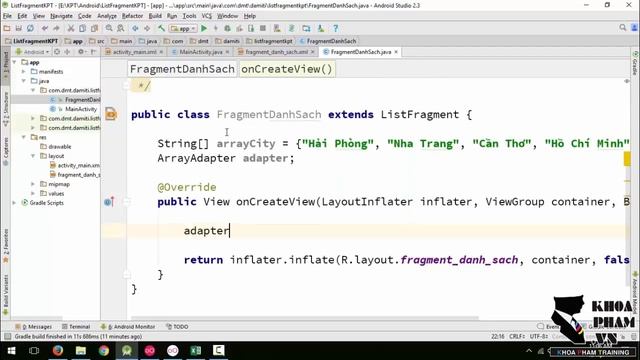Screen dimensions: 640x360
Task: Toggle the Build Variants tool window
Action: [x=6, y=296]
